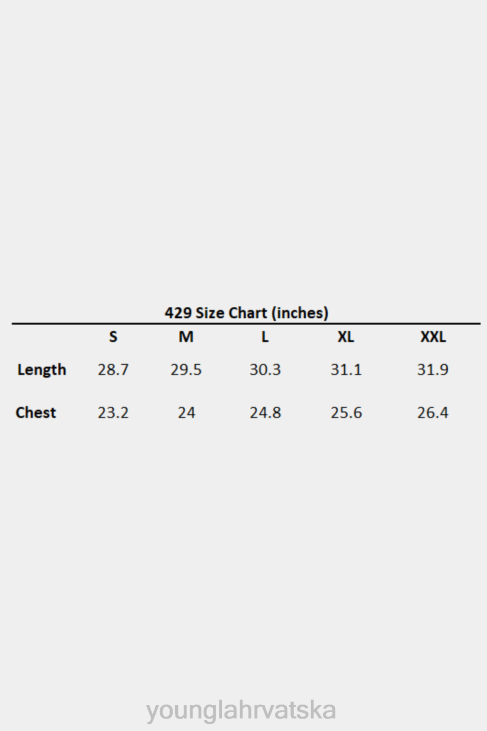Click the 31.1 length value for XL
The height and width of the screenshot is (731, 487).
(346, 370)
